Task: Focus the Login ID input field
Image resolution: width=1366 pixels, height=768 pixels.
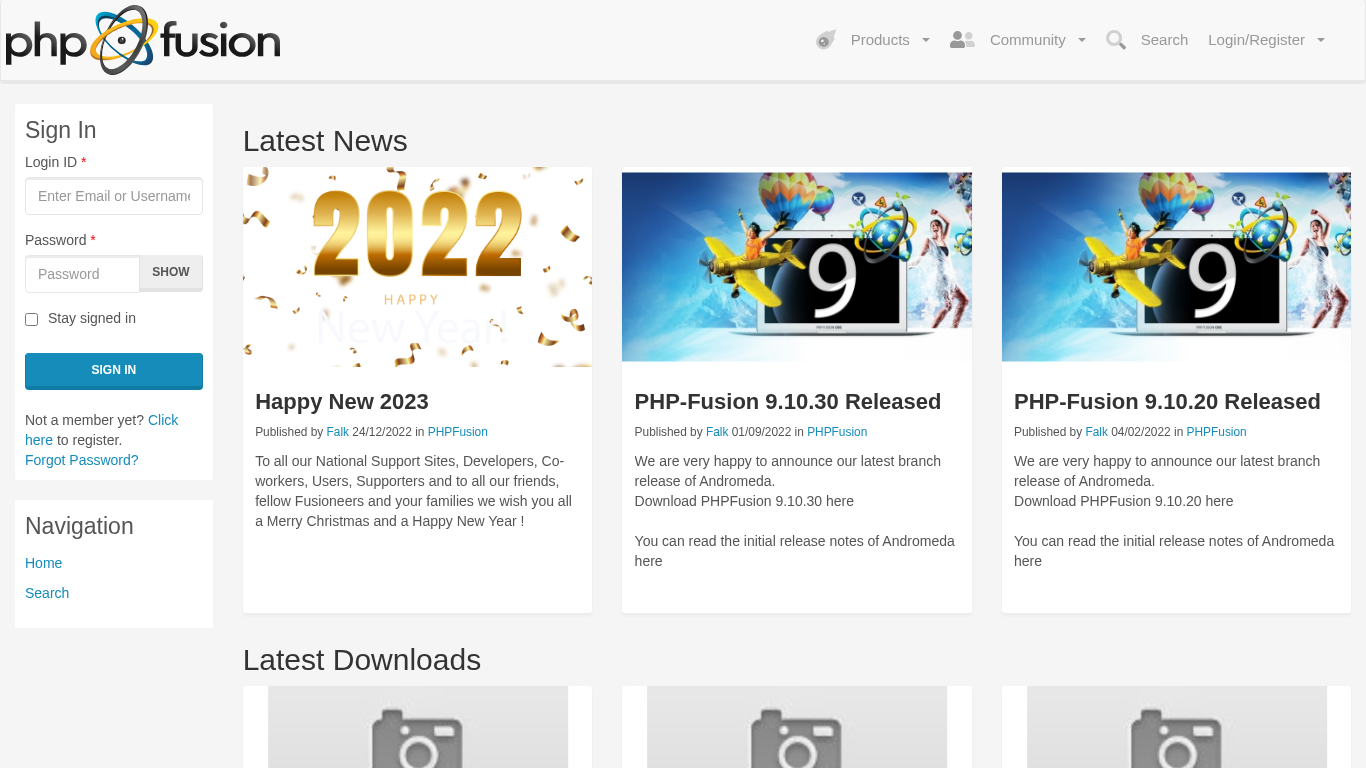Action: coord(114,196)
